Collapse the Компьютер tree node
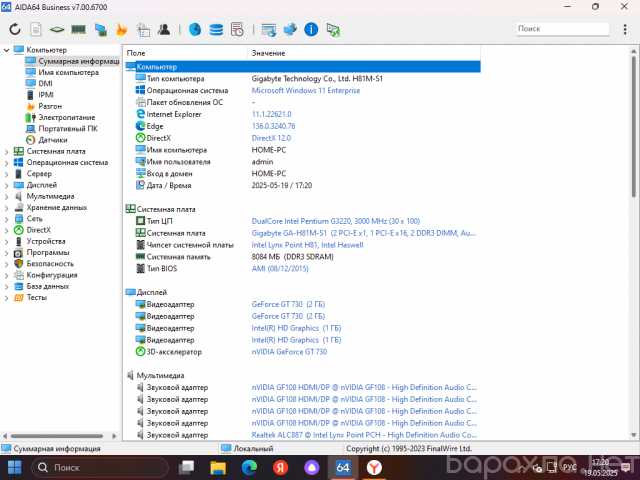This screenshot has width=640, height=480. tap(6, 50)
